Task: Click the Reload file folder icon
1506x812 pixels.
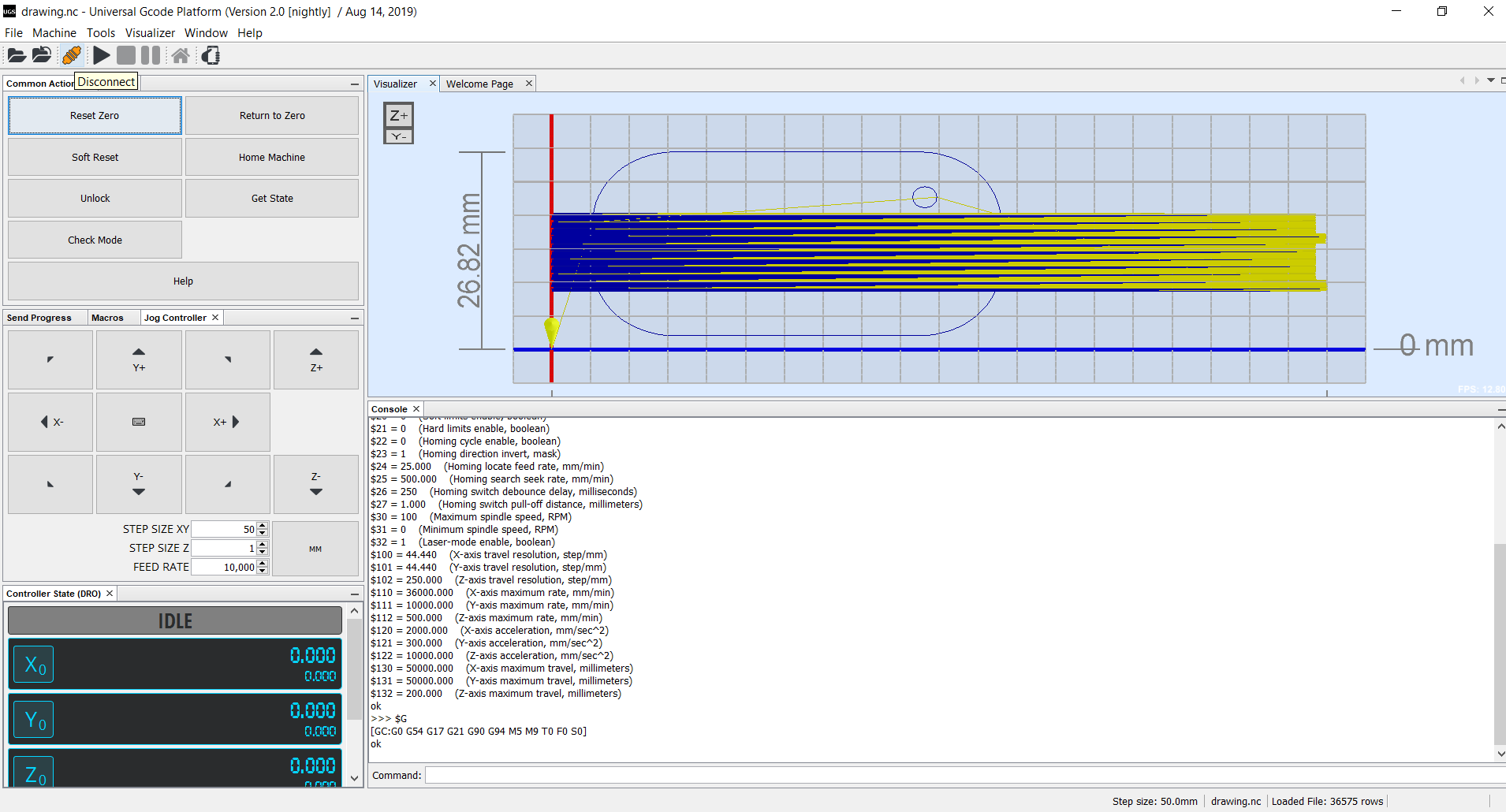Action: [42, 55]
